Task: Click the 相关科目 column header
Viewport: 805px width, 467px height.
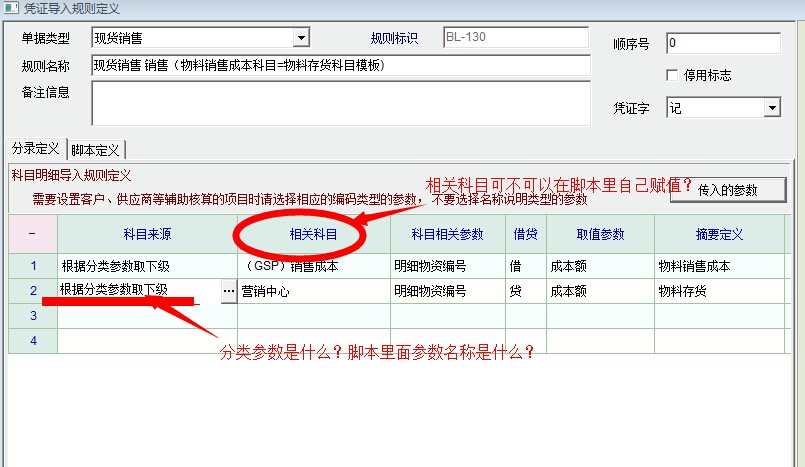Action: [x=313, y=234]
